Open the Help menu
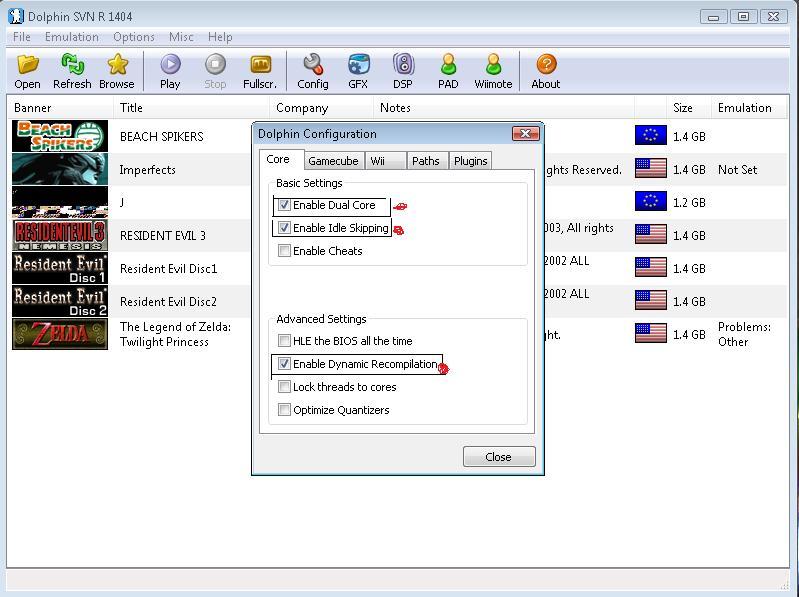Screen dimensions: 799x597 220,37
